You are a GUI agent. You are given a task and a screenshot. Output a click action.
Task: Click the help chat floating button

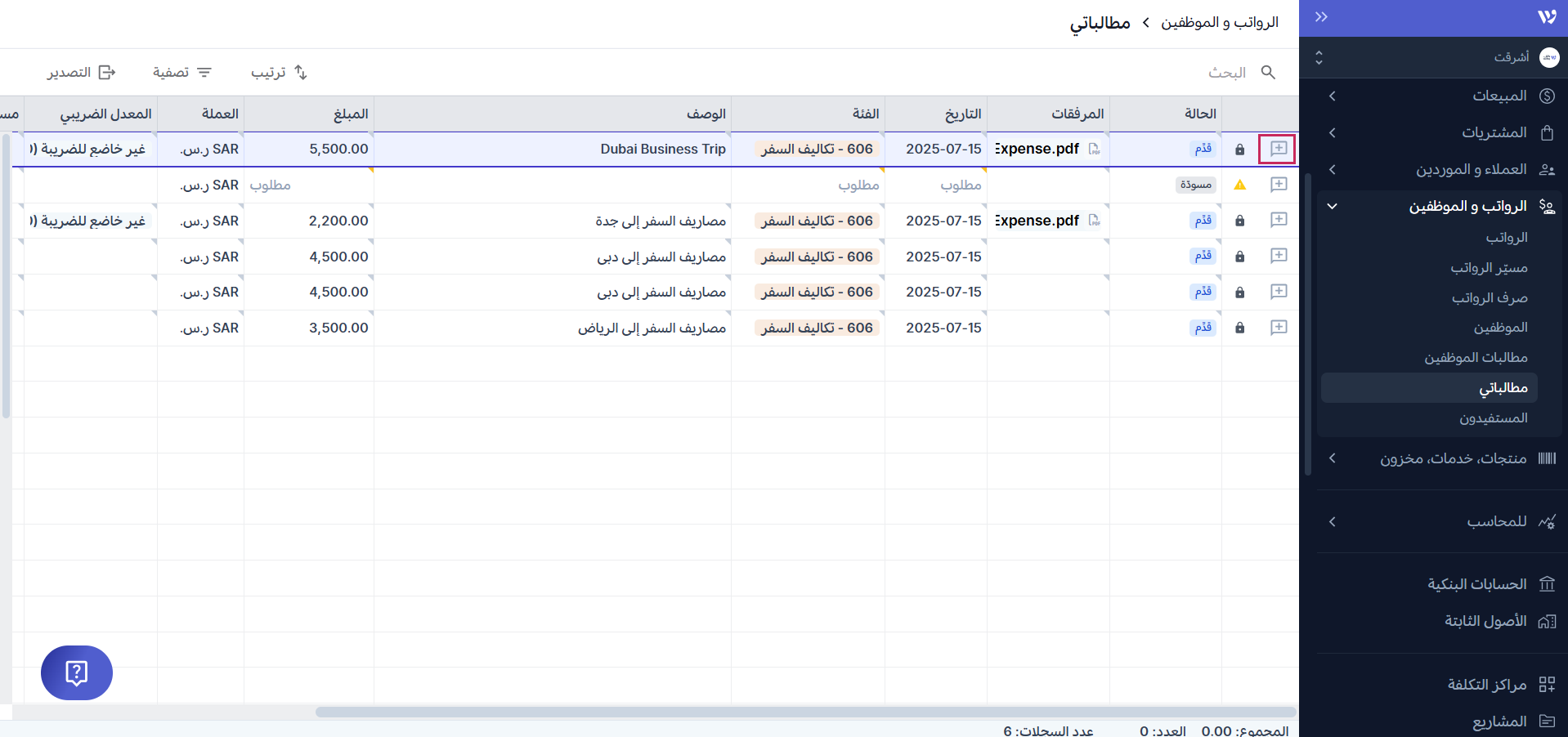[x=76, y=672]
